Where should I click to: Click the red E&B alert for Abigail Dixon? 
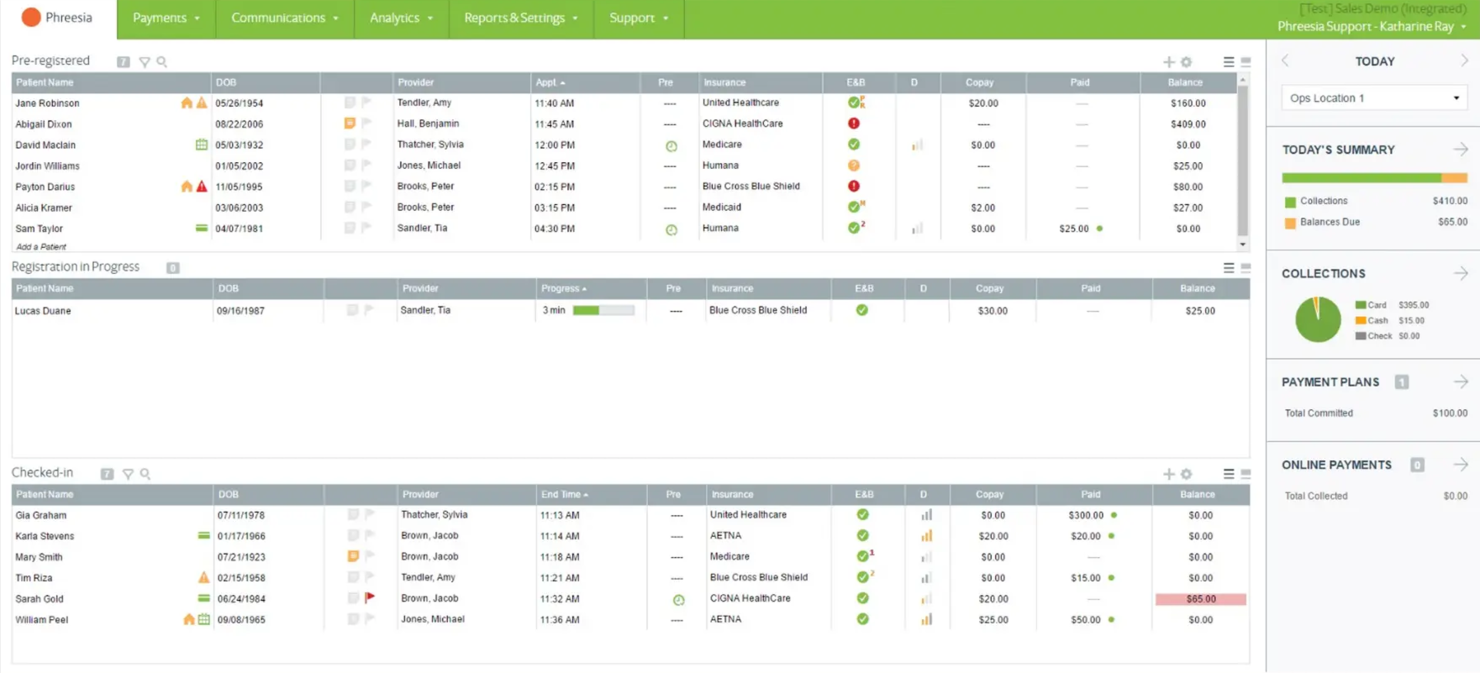(854, 124)
